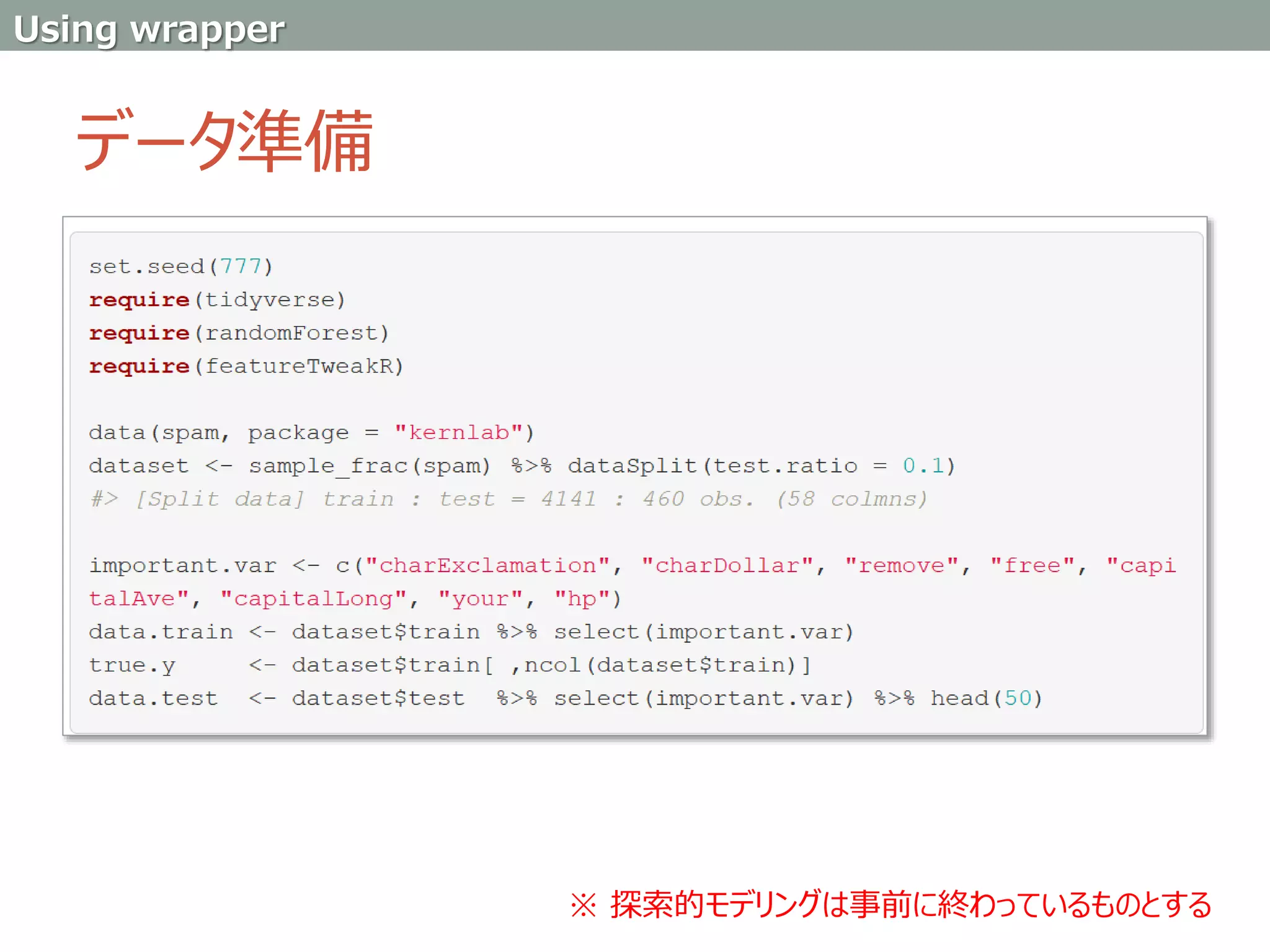
Task: Click the "capitalLong" string
Action: pos(313,599)
